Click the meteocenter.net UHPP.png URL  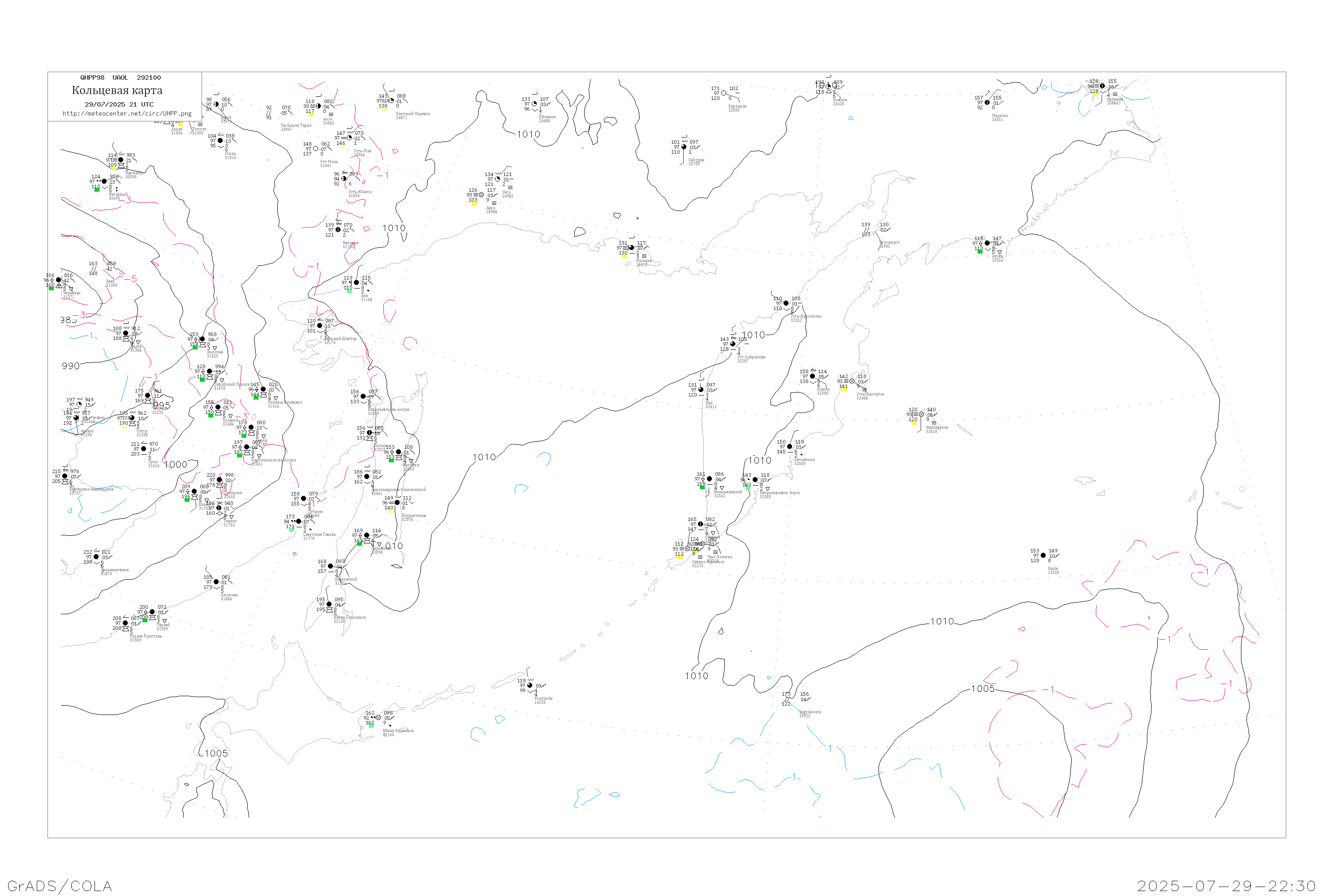point(127,113)
